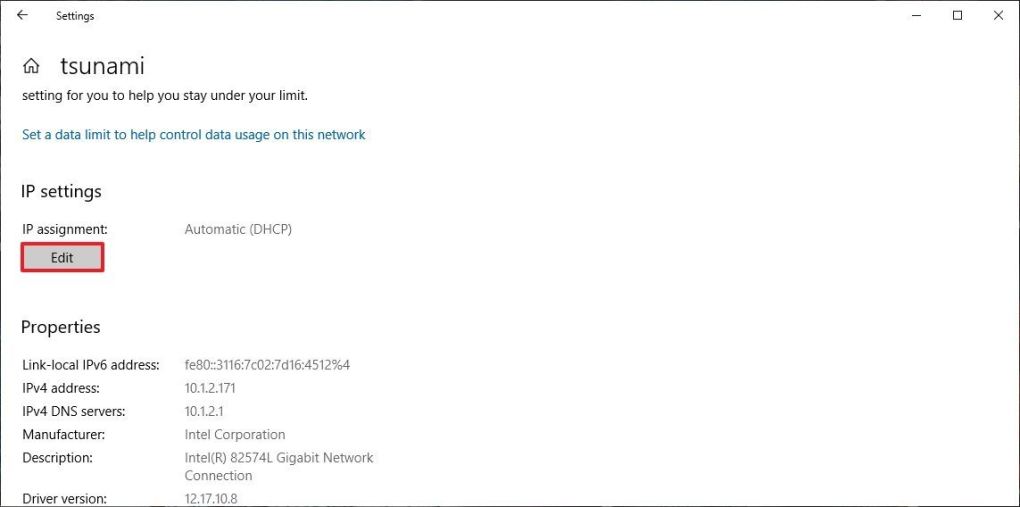
Task: Click the Home icon beside tsunami
Action: [32, 67]
